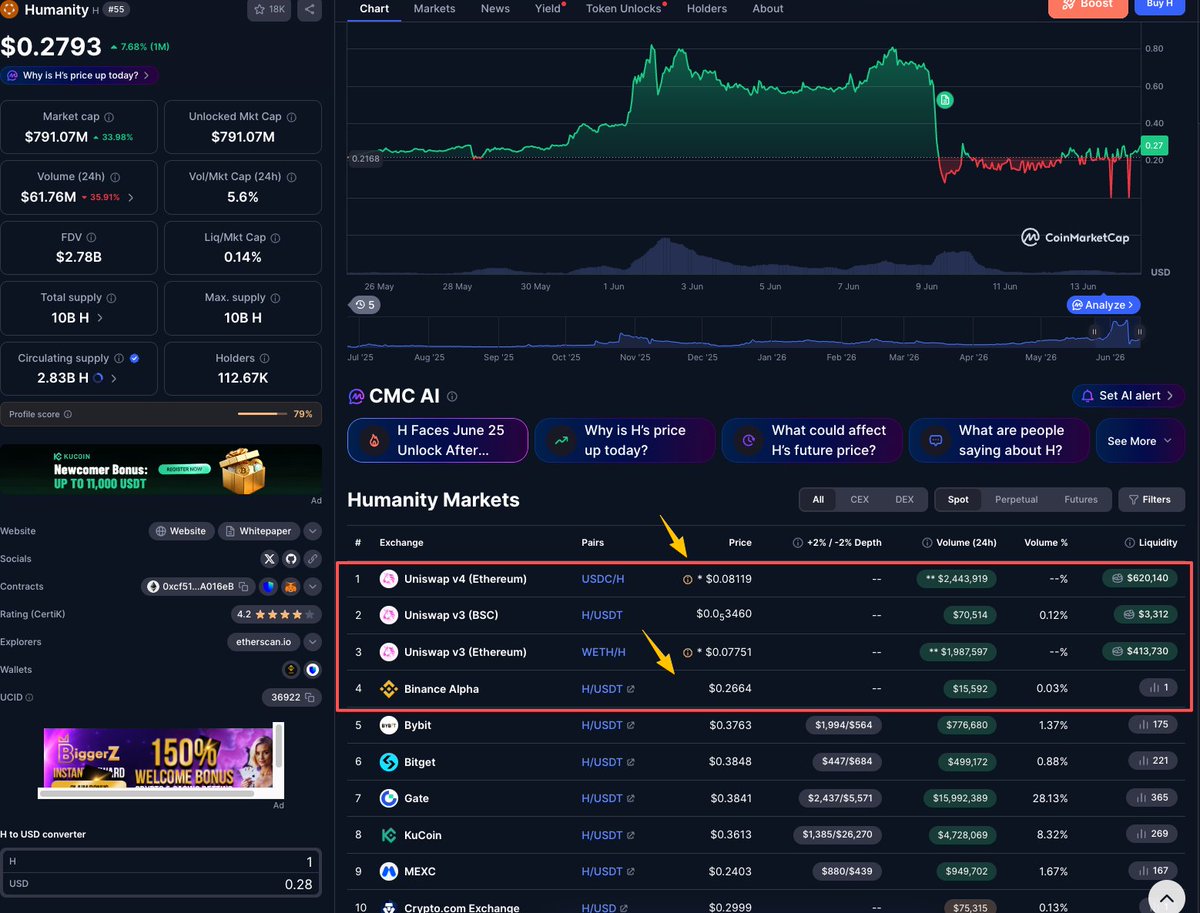Click the warning icon beside the $0.07751 price

coord(687,652)
